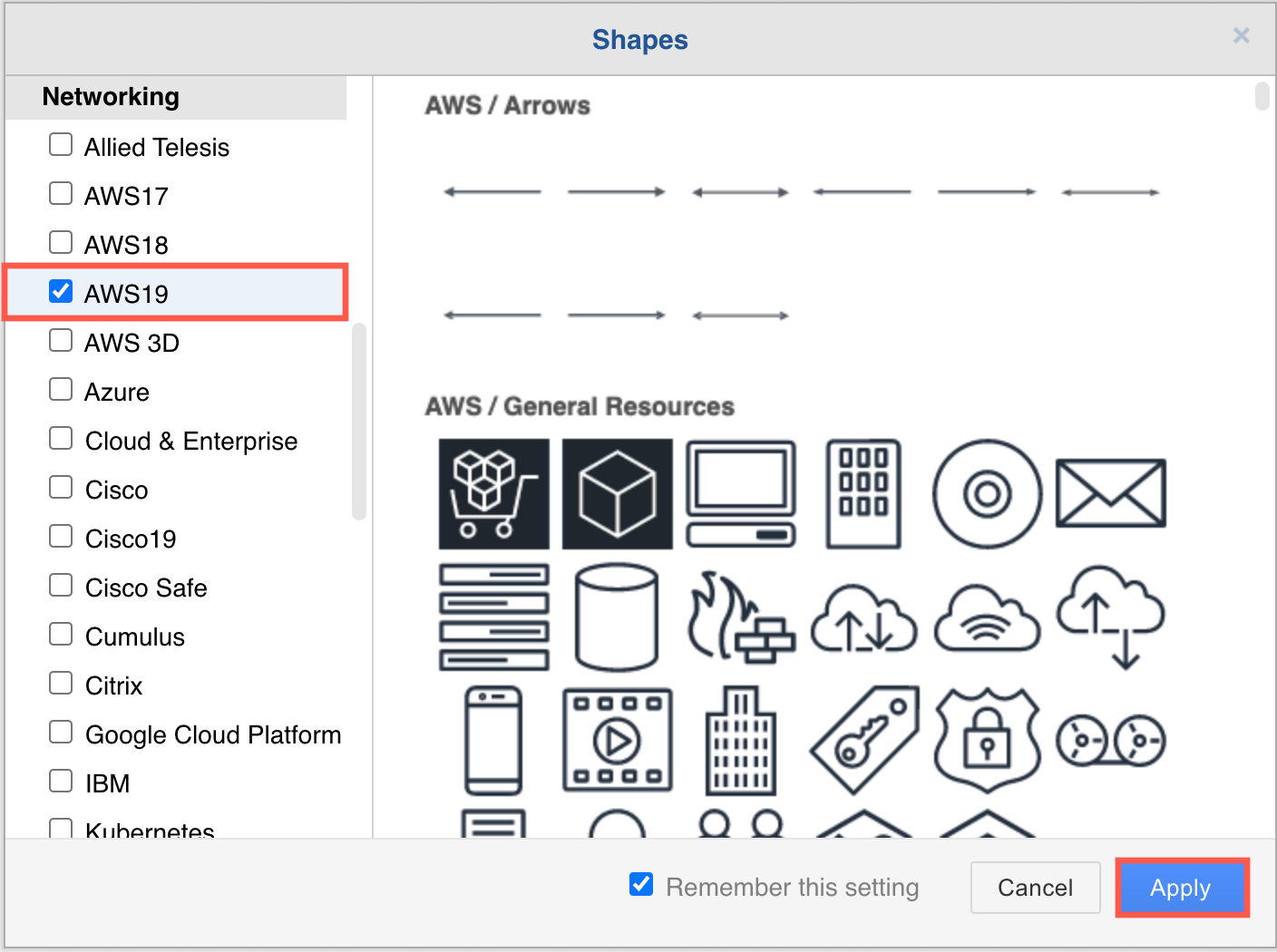The width and height of the screenshot is (1277, 952).
Task: Click the shape list scrollbar
Action: click(x=358, y=422)
